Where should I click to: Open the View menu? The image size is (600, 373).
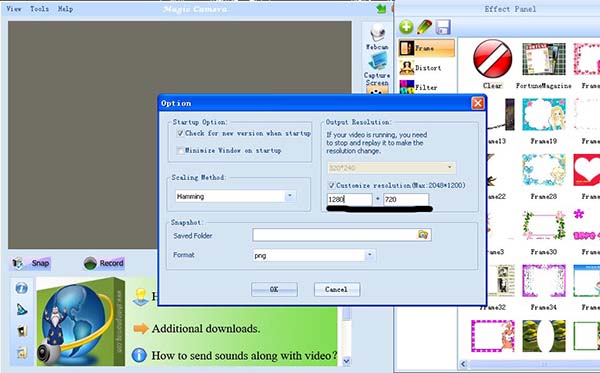point(14,8)
